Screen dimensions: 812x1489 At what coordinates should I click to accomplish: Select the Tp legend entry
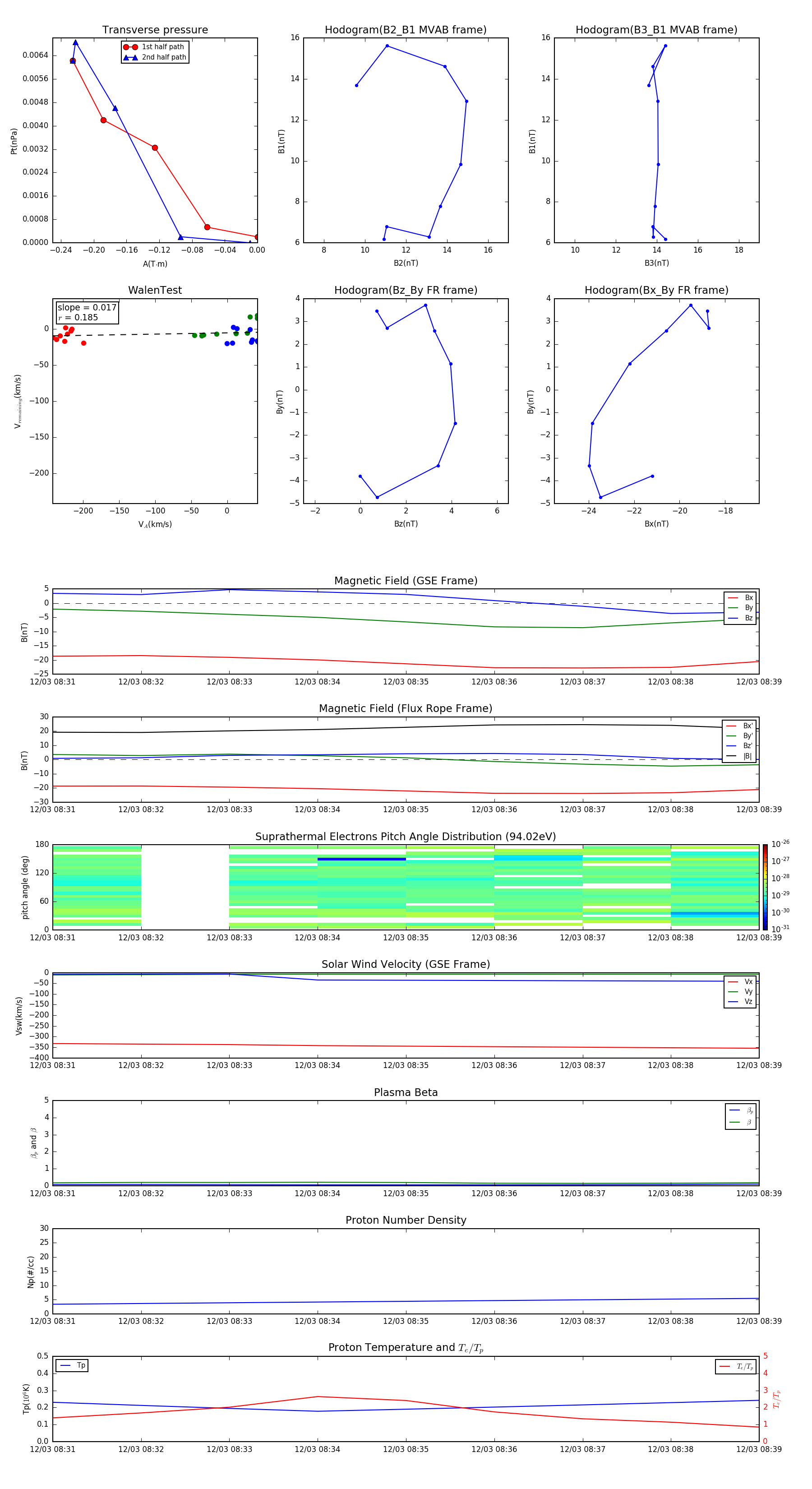tap(72, 1365)
